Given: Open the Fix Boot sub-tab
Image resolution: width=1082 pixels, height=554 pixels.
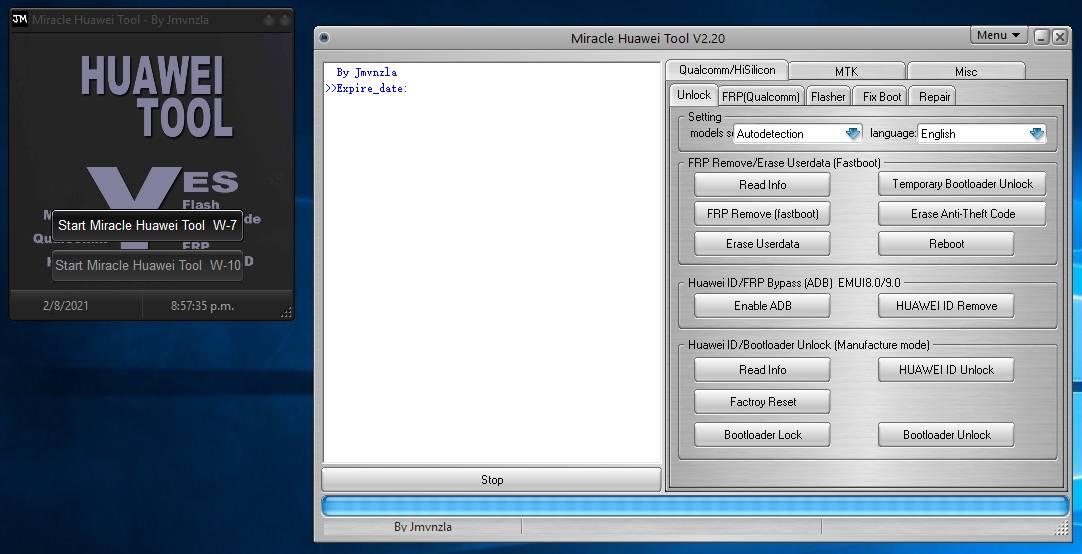Looking at the screenshot, I should pos(882,97).
